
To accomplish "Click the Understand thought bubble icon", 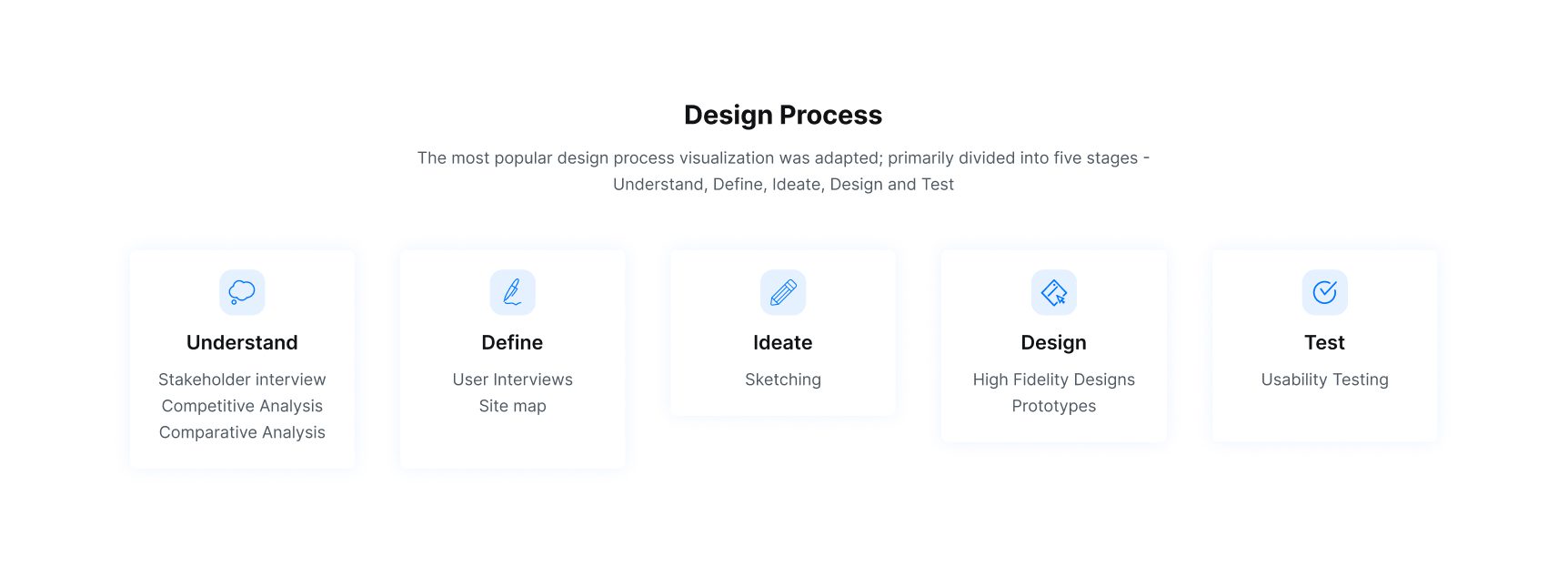I will click(x=242, y=292).
